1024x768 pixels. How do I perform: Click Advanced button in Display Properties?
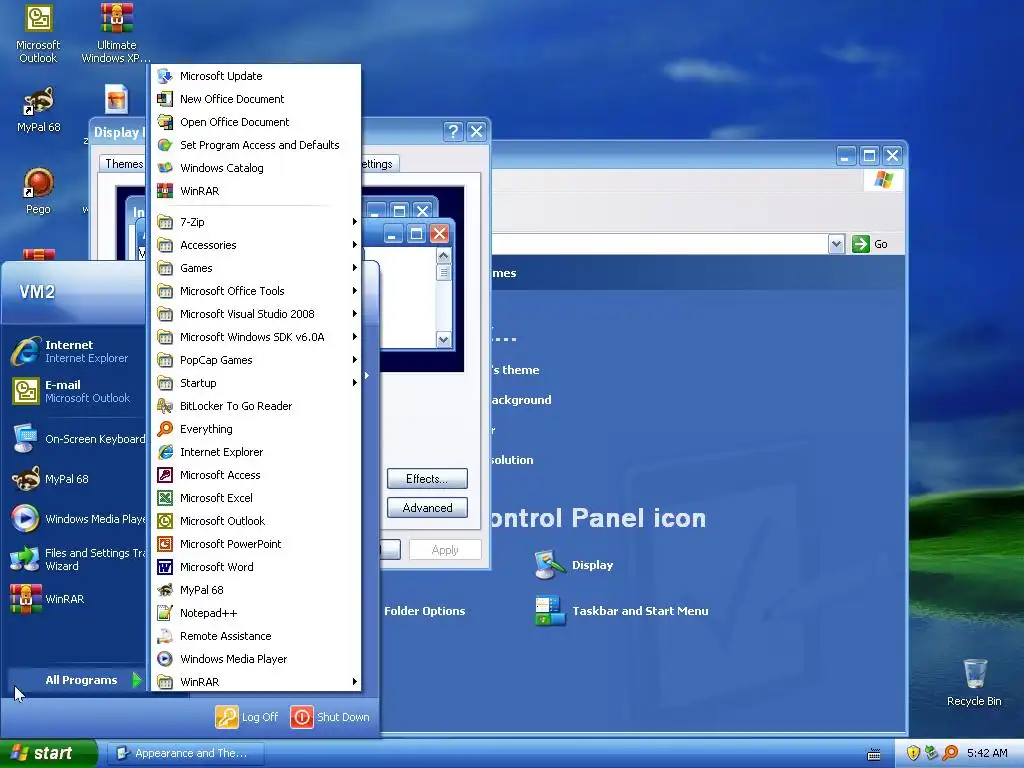(427, 507)
